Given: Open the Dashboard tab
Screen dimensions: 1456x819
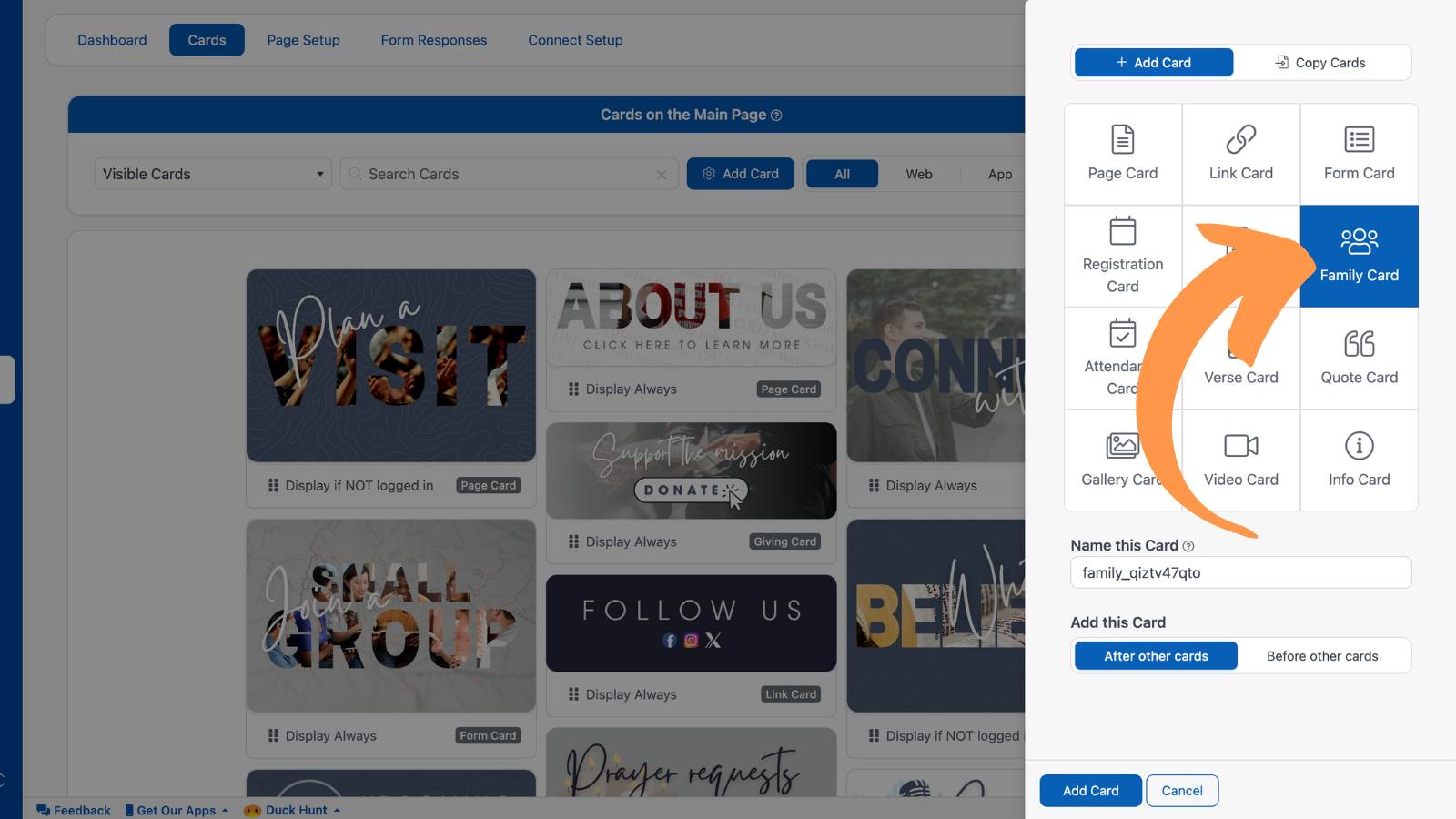Looking at the screenshot, I should coord(112,40).
